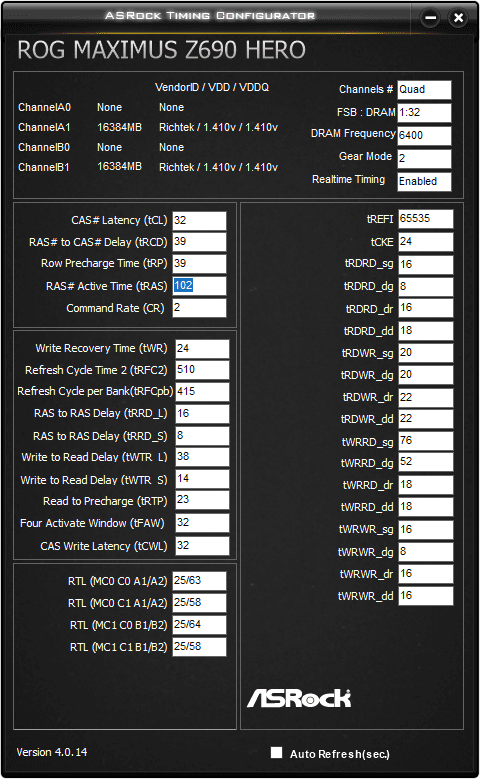The width and height of the screenshot is (480, 780).
Task: Click the tRCD value field
Action: pyautogui.click(x=199, y=242)
